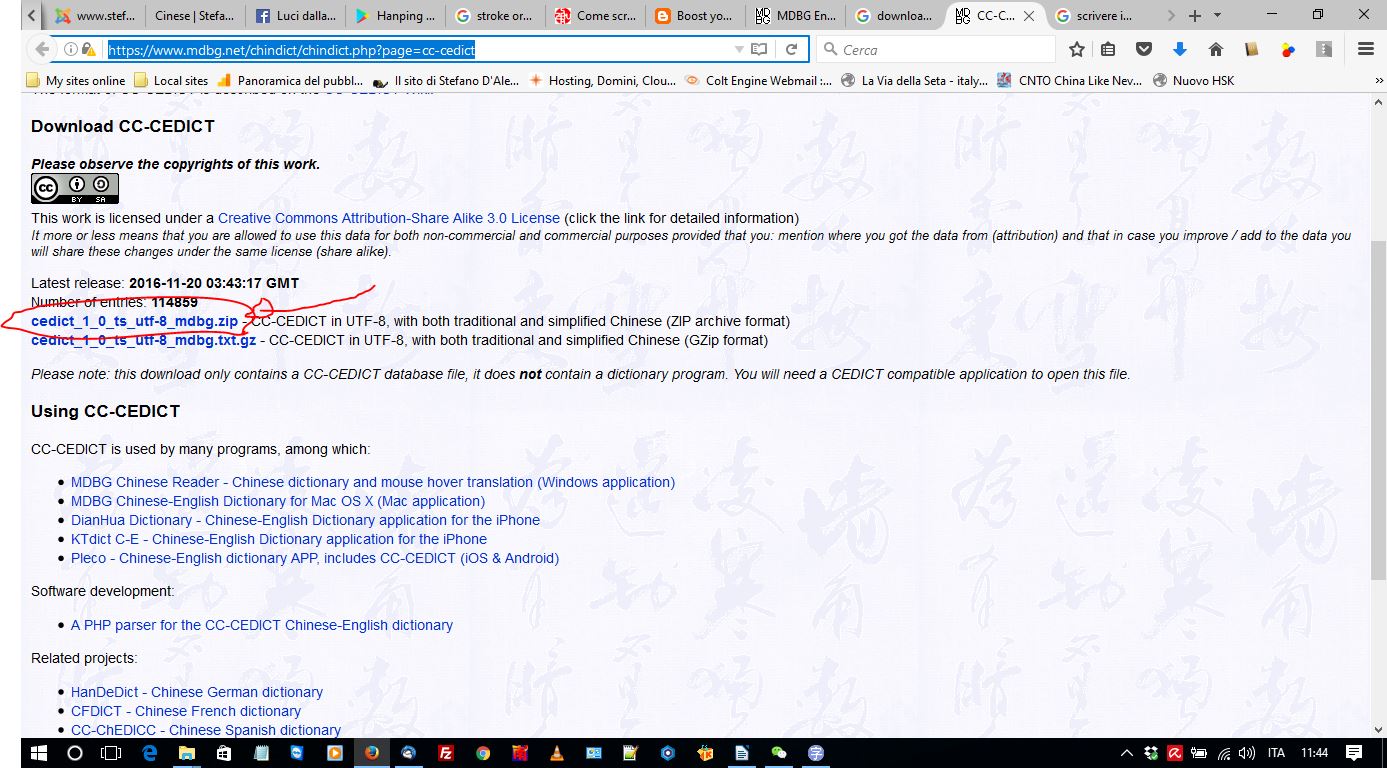Download cedict_1_0_ts_utf-8_mdbg.zip
This screenshot has height=768, width=1387.
point(135,321)
